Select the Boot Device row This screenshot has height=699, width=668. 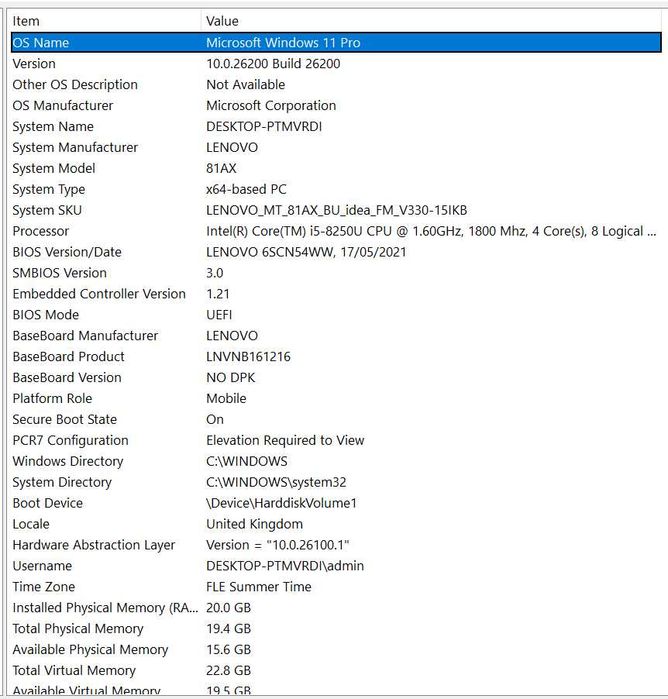point(336,503)
